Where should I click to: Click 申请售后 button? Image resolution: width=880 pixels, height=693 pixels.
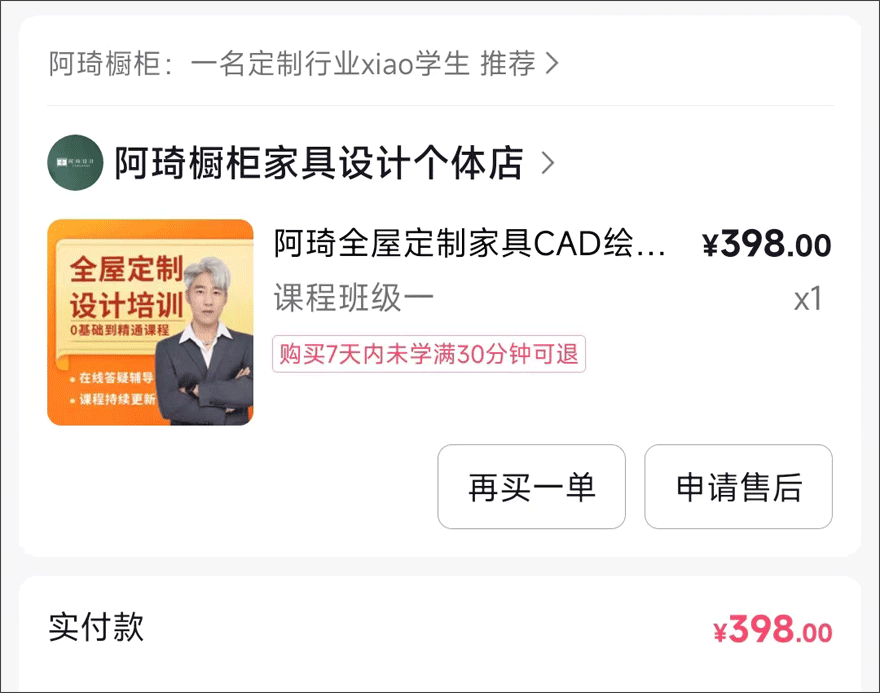pyautogui.click(x=738, y=487)
